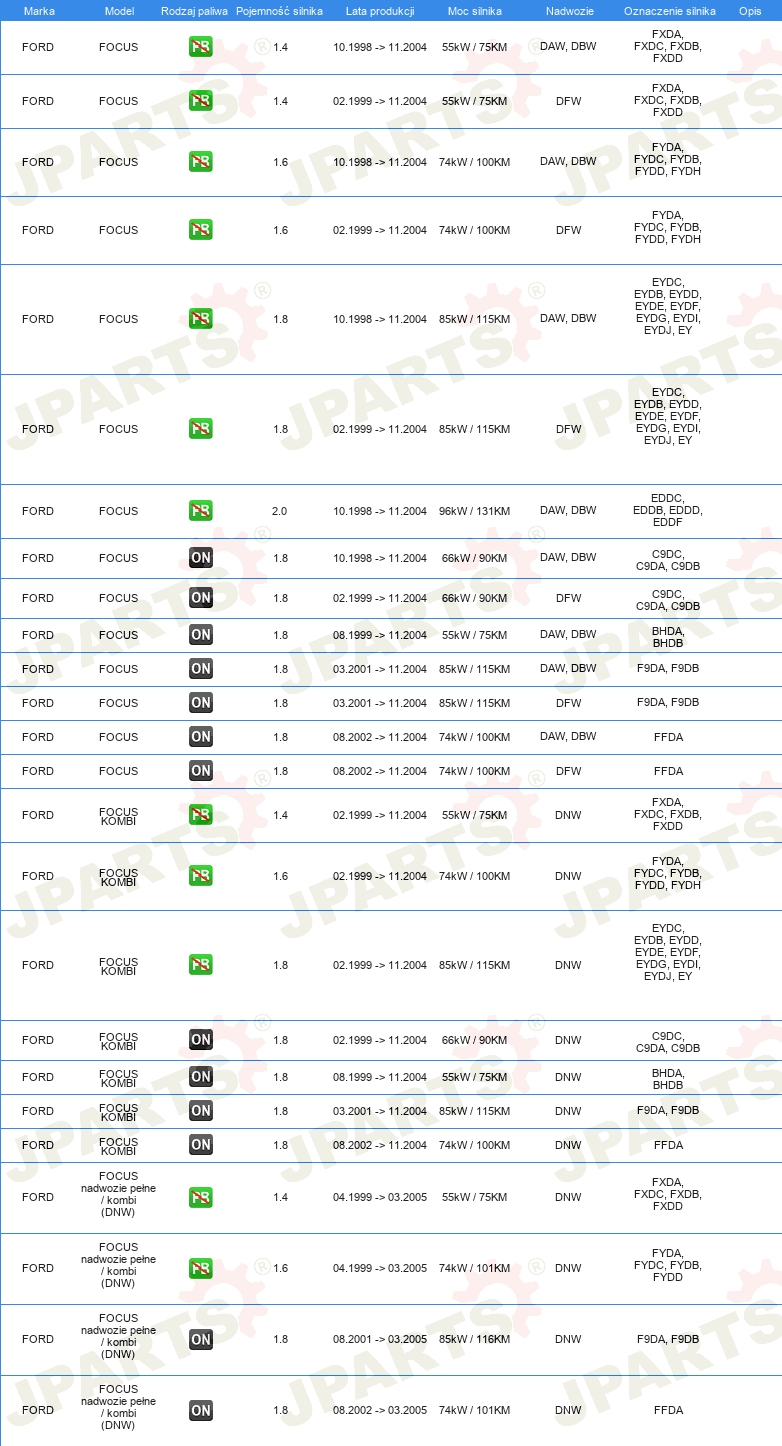Select FYDA, FYDC, FYDB, FYDD codes in 101KM row
The height and width of the screenshot is (1446, 782).
pos(668,1265)
